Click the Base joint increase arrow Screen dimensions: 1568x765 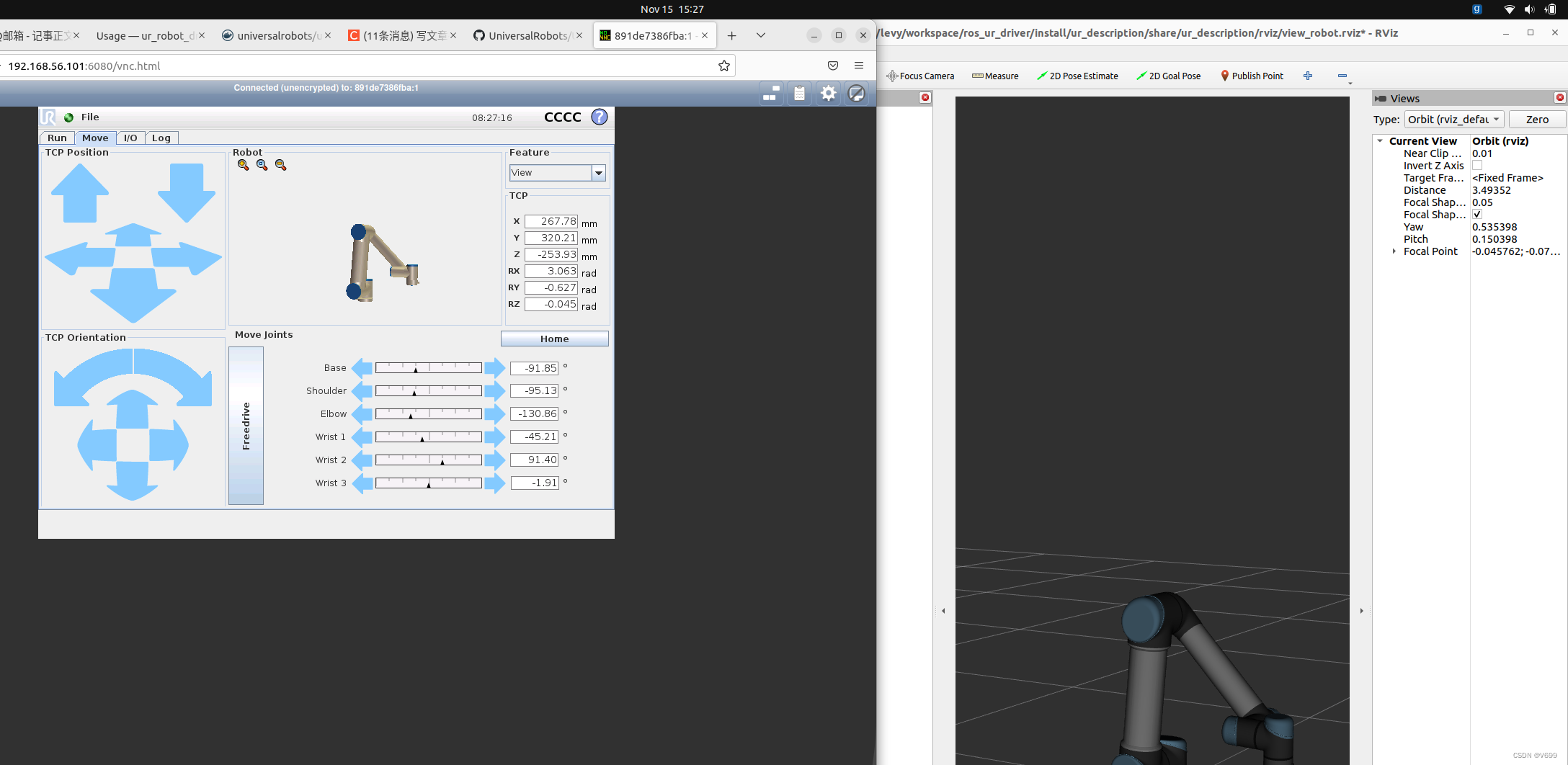coord(495,368)
